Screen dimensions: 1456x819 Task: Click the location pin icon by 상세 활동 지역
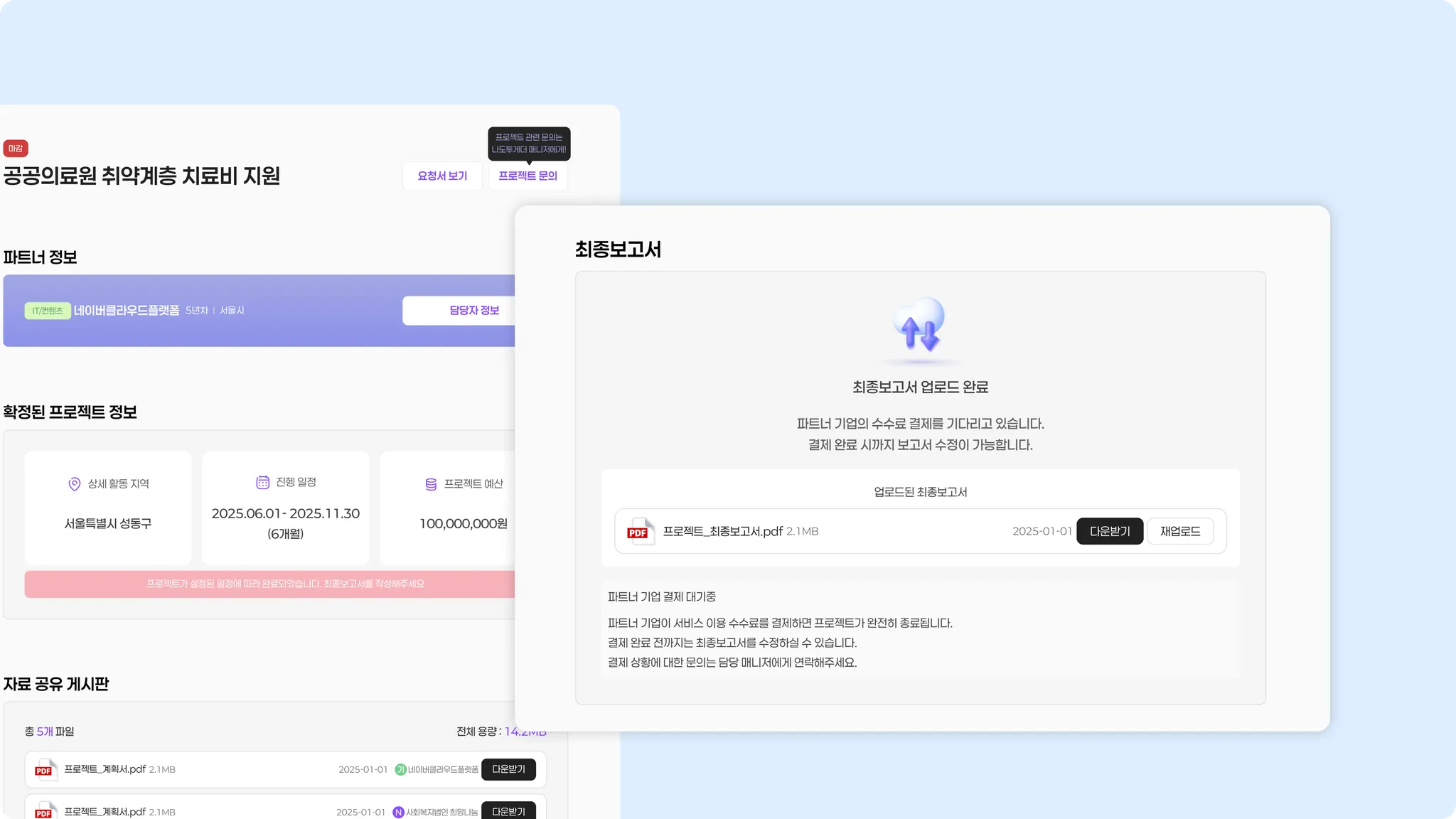point(74,484)
